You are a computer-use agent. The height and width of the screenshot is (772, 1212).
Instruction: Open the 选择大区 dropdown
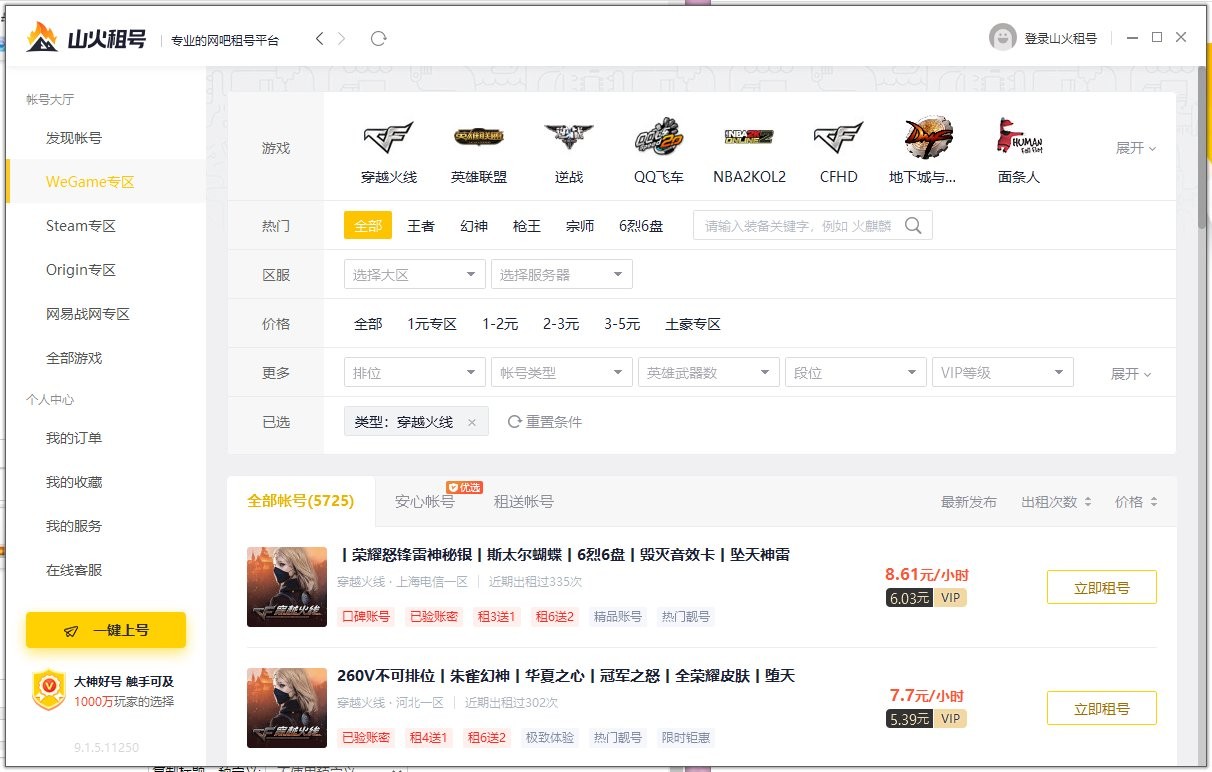(x=413, y=273)
